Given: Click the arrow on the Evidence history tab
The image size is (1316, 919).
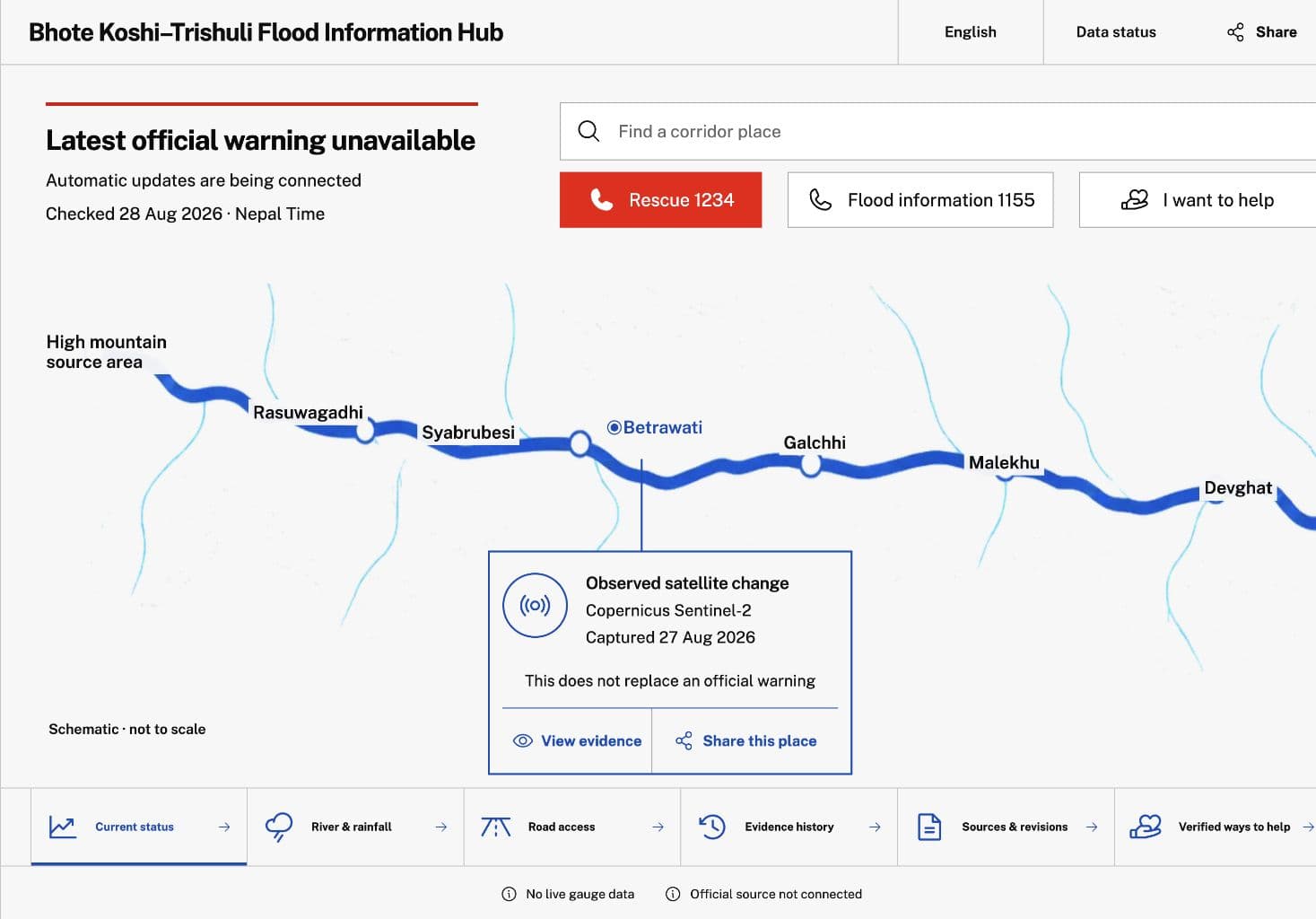Looking at the screenshot, I should 875,827.
